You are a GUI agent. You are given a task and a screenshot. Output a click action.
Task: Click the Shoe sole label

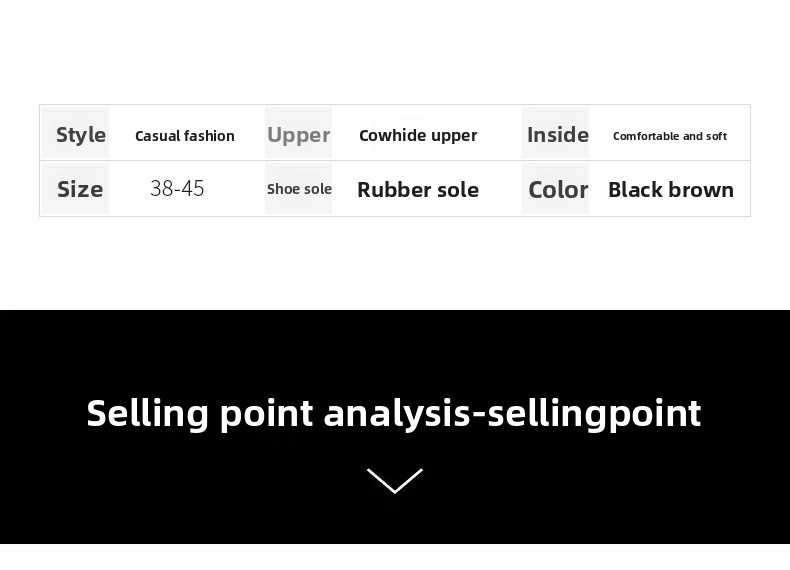(299, 189)
